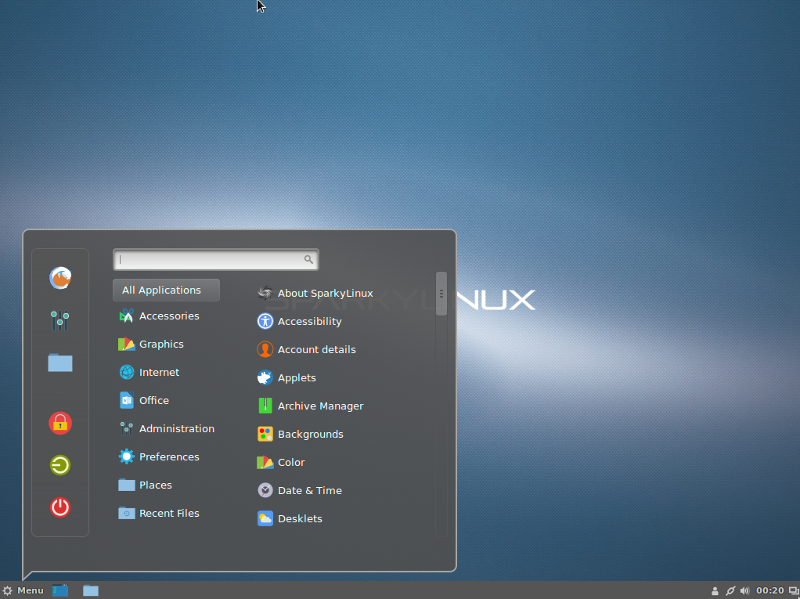Viewport: 800px width, 599px height.
Task: Open System Settings mixer icon in sidebar
Action: pyautogui.click(x=60, y=320)
